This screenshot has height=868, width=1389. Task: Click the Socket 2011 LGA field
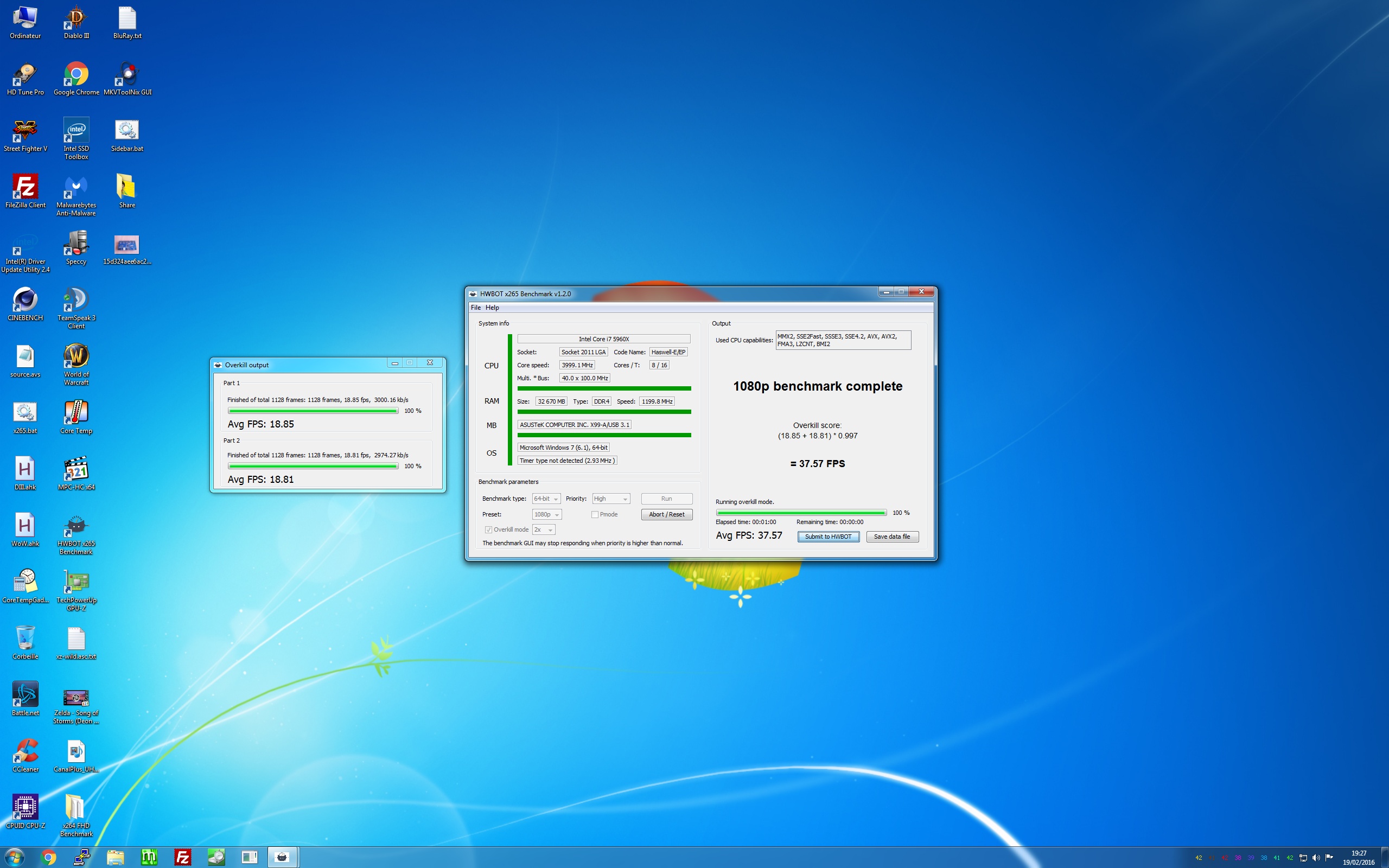(x=583, y=352)
